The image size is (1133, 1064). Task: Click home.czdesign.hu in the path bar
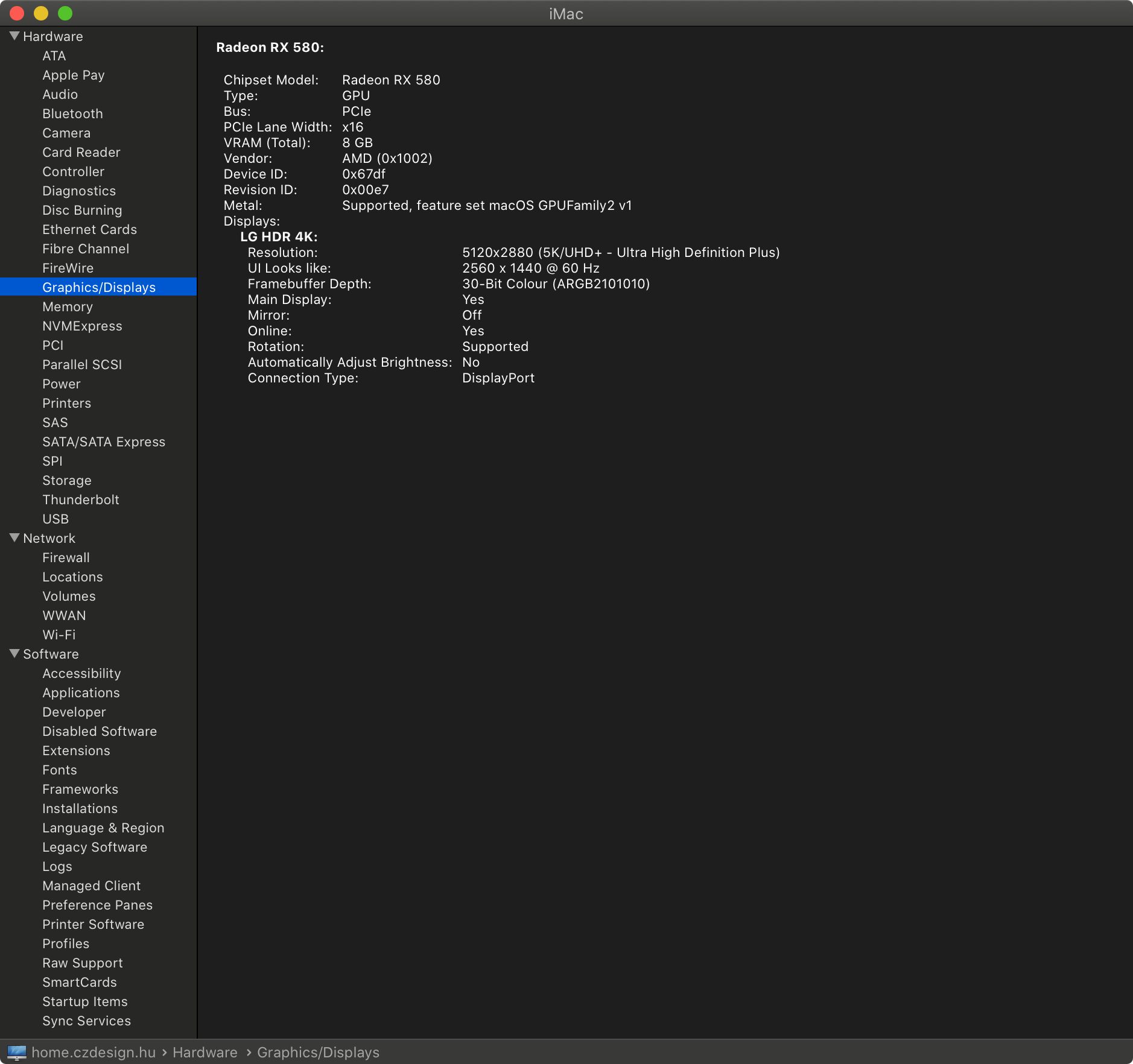(x=94, y=1053)
